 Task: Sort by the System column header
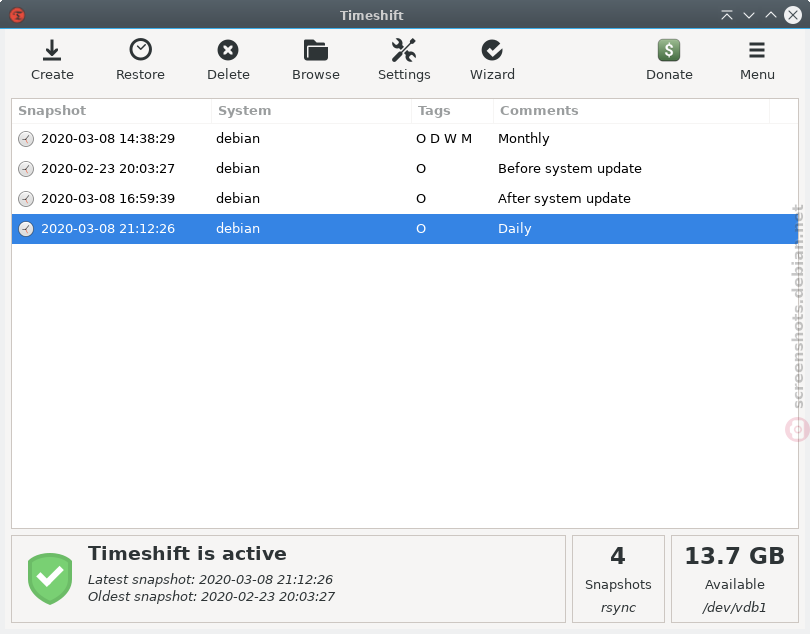coord(311,111)
